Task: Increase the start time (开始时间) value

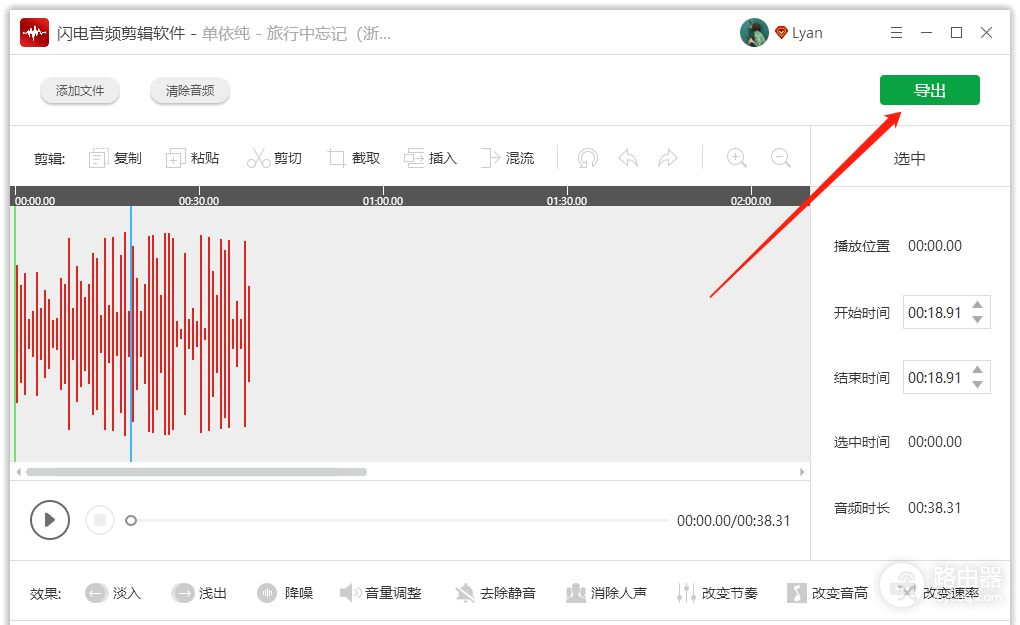Action: [978, 305]
